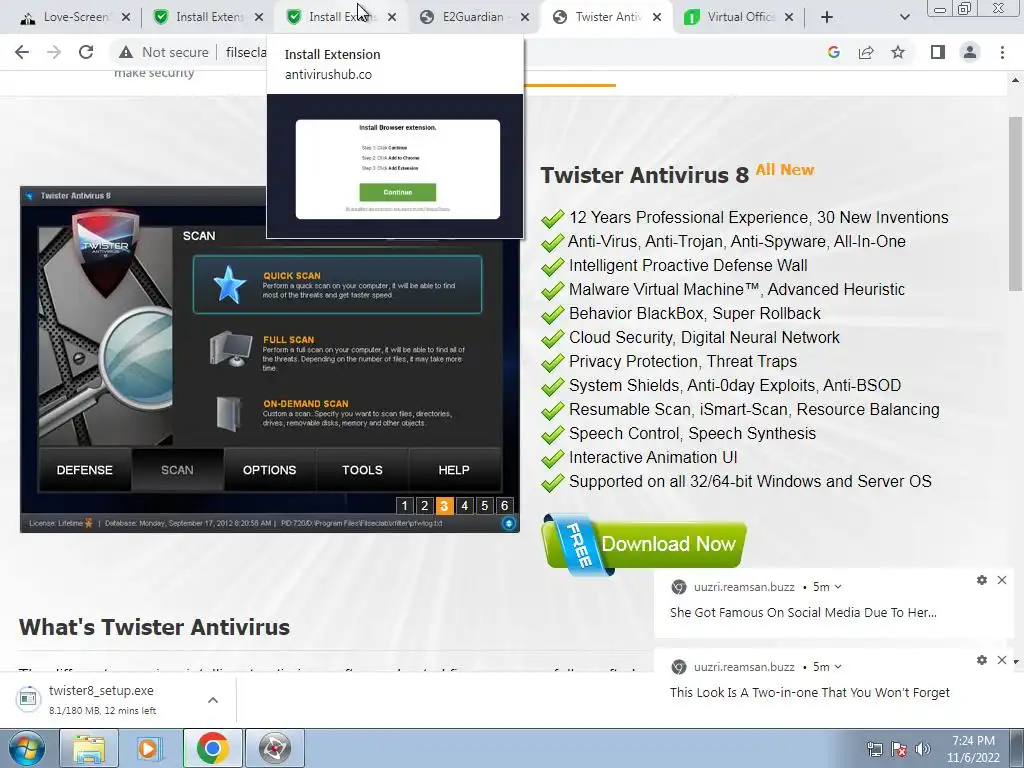
Task: Click On-Demand Scan icon
Action: point(229,413)
